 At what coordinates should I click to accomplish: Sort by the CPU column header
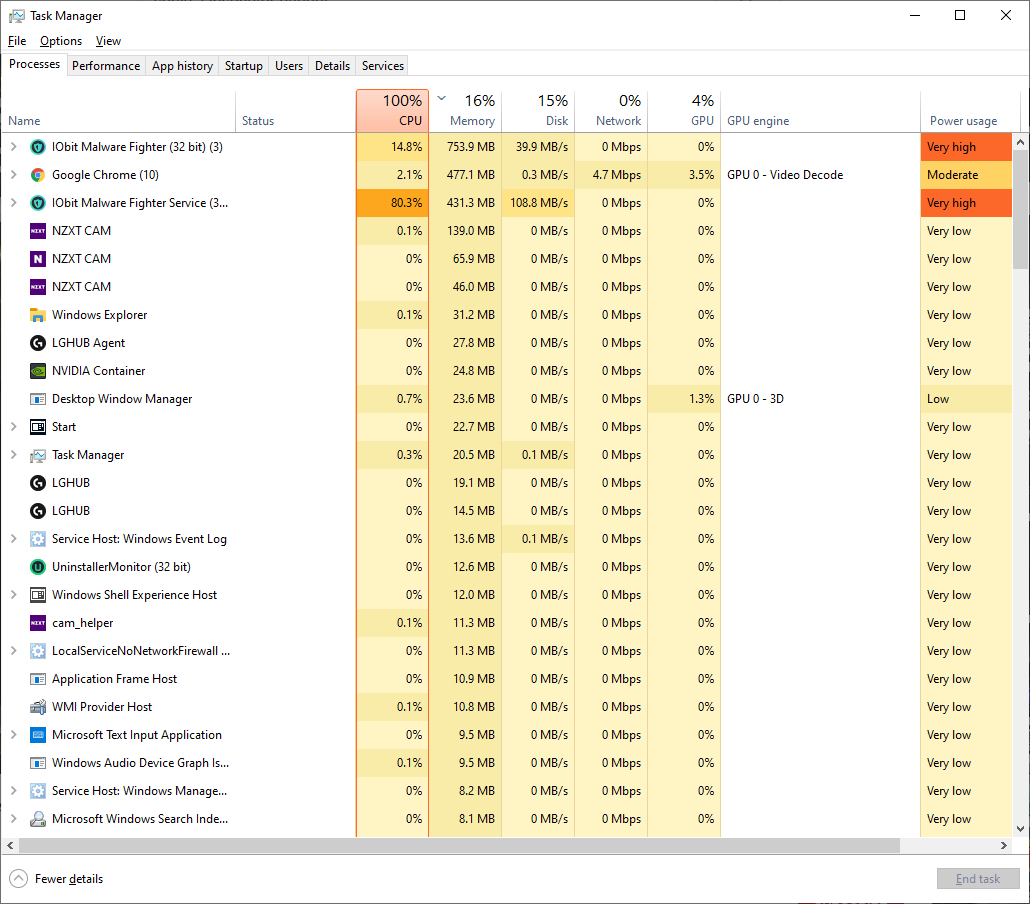[393, 111]
